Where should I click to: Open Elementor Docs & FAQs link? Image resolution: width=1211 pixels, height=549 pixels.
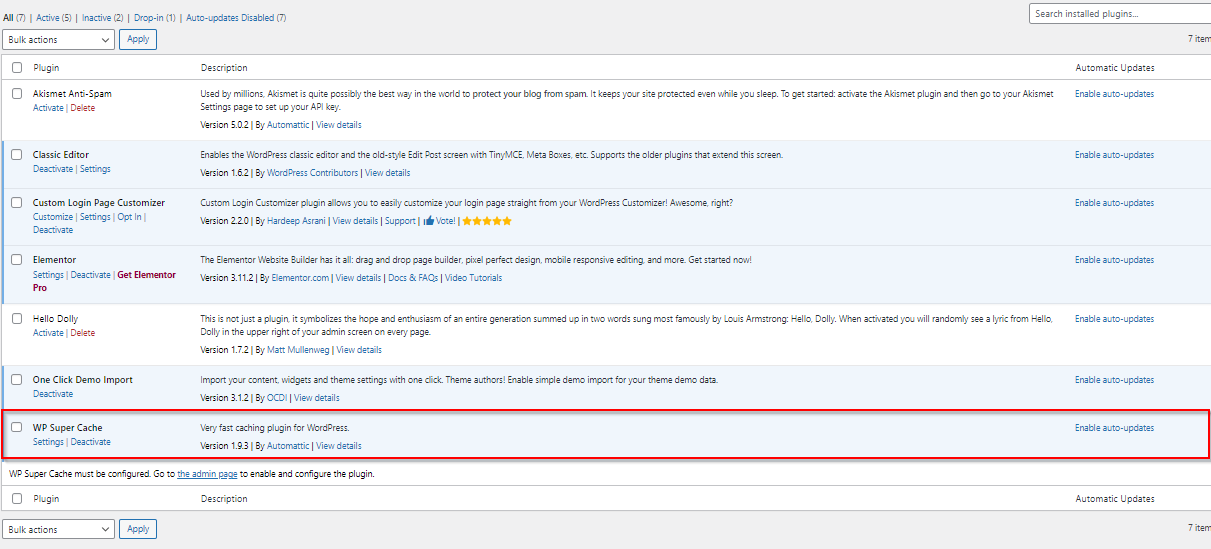click(x=413, y=278)
